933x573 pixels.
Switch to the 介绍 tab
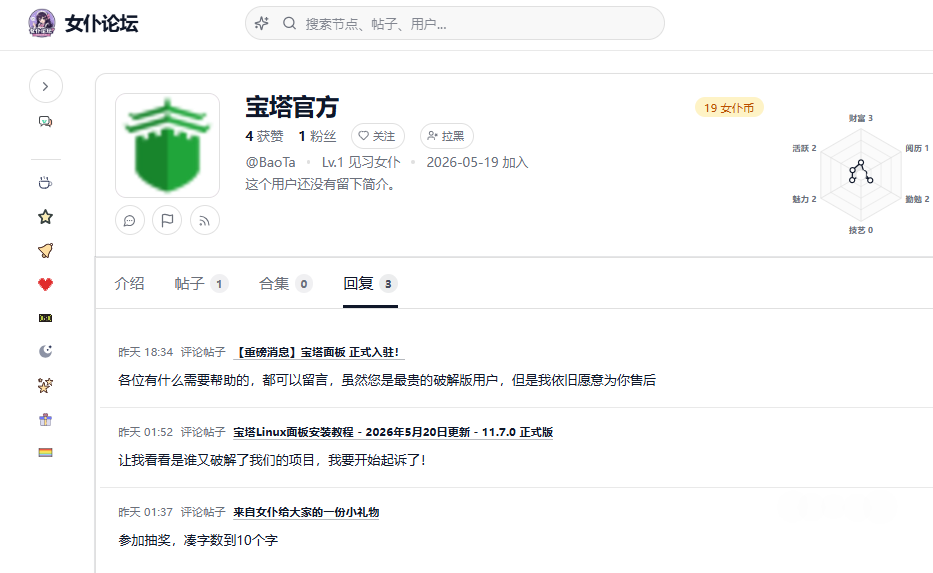pos(129,284)
